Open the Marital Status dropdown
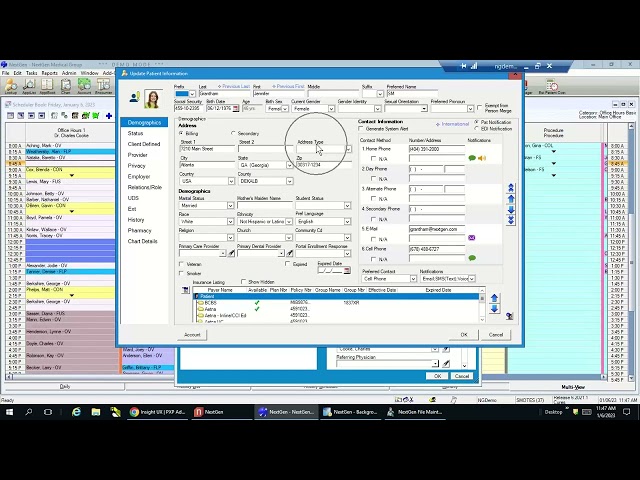This screenshot has height=480, width=640. tap(230, 206)
